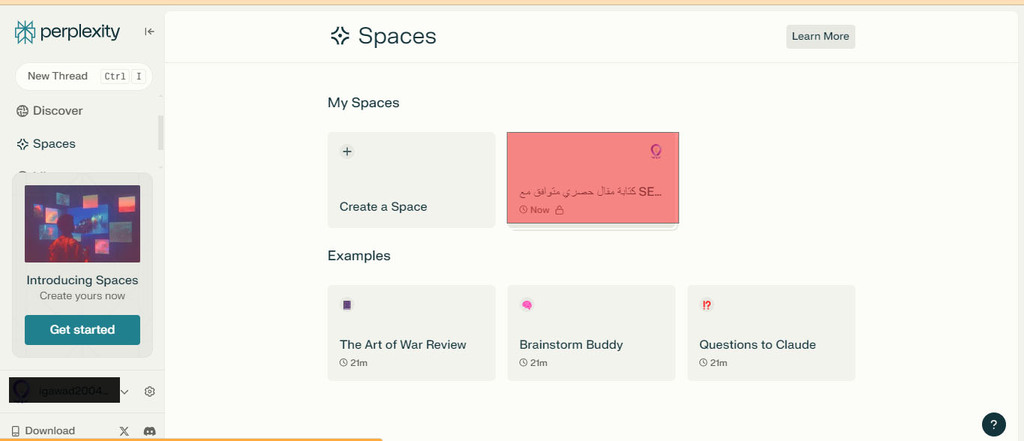Viewport: 1024px width, 441px height.
Task: Click the Perplexity logo
Action: click(67, 31)
